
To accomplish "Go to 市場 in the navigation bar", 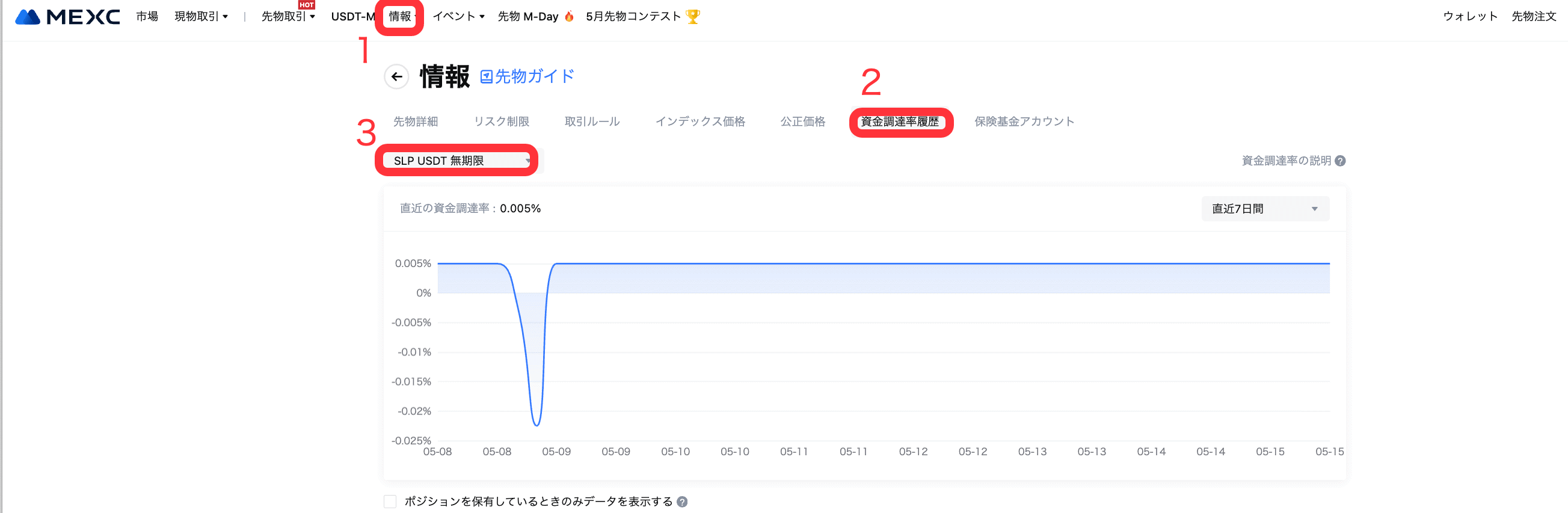I will click(147, 16).
